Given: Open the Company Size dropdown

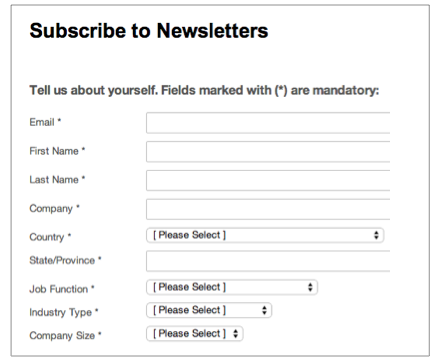Looking at the screenshot, I should 195,334.
